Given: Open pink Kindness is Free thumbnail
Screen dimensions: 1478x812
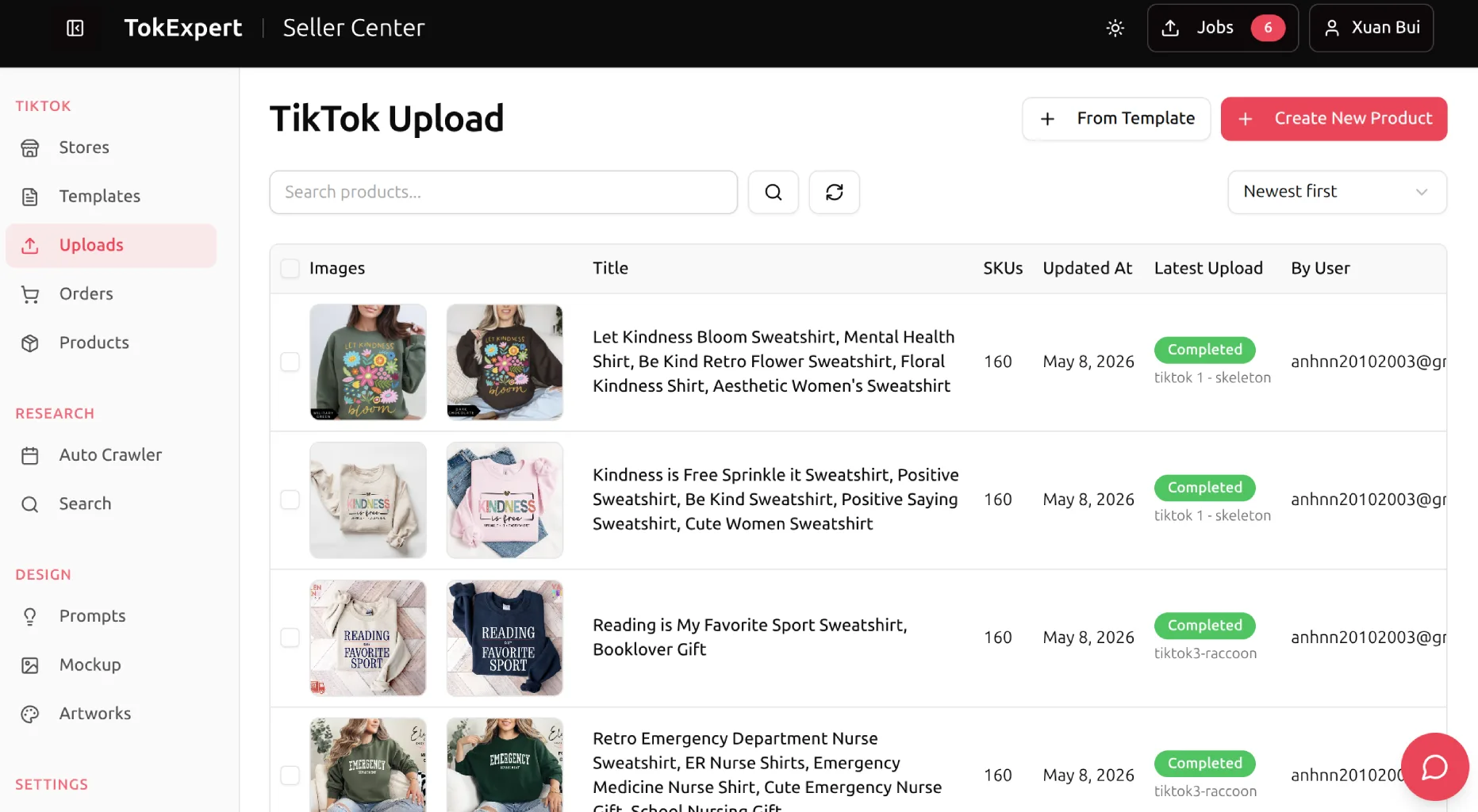Looking at the screenshot, I should [505, 500].
